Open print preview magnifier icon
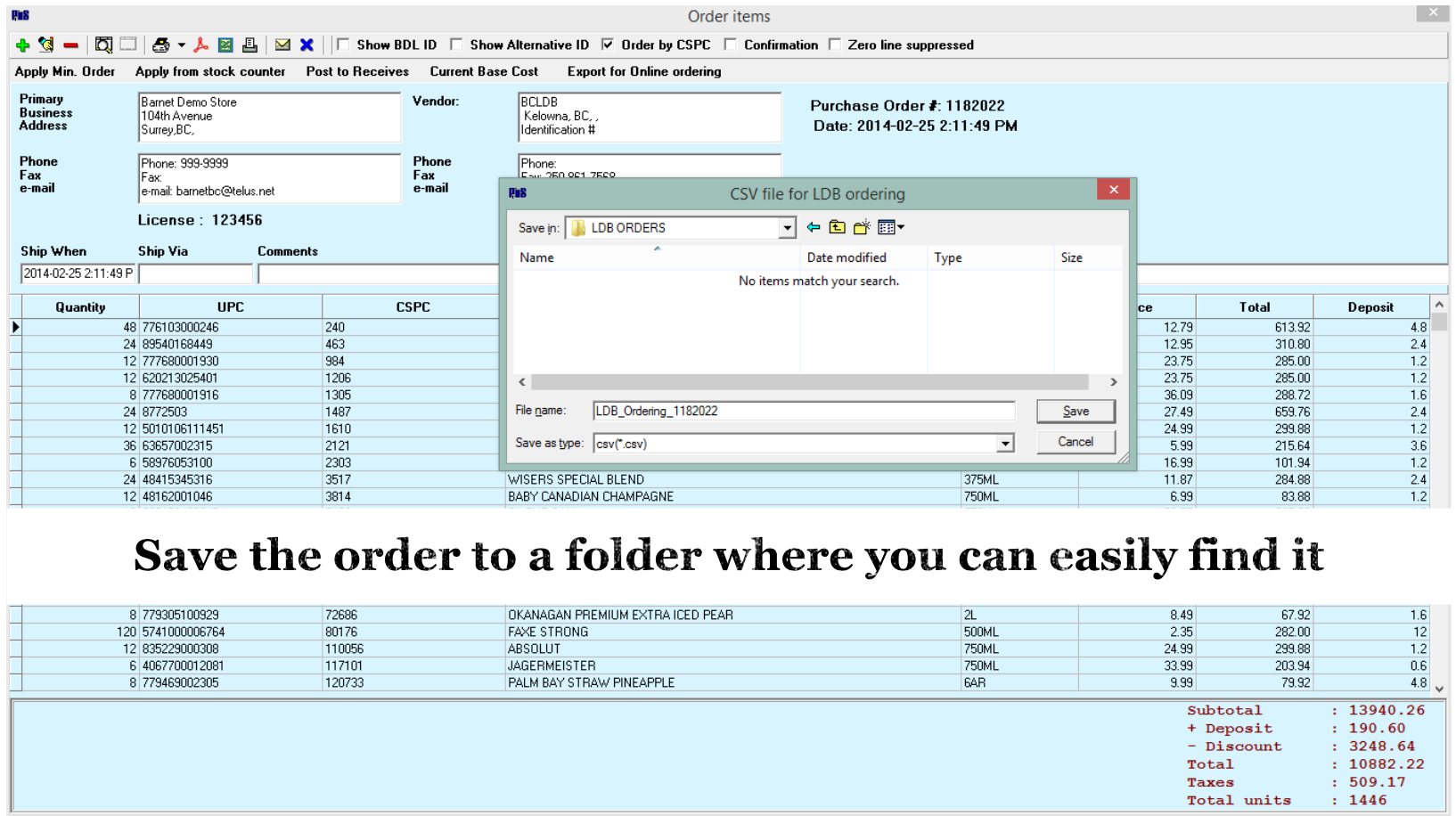 (103, 45)
